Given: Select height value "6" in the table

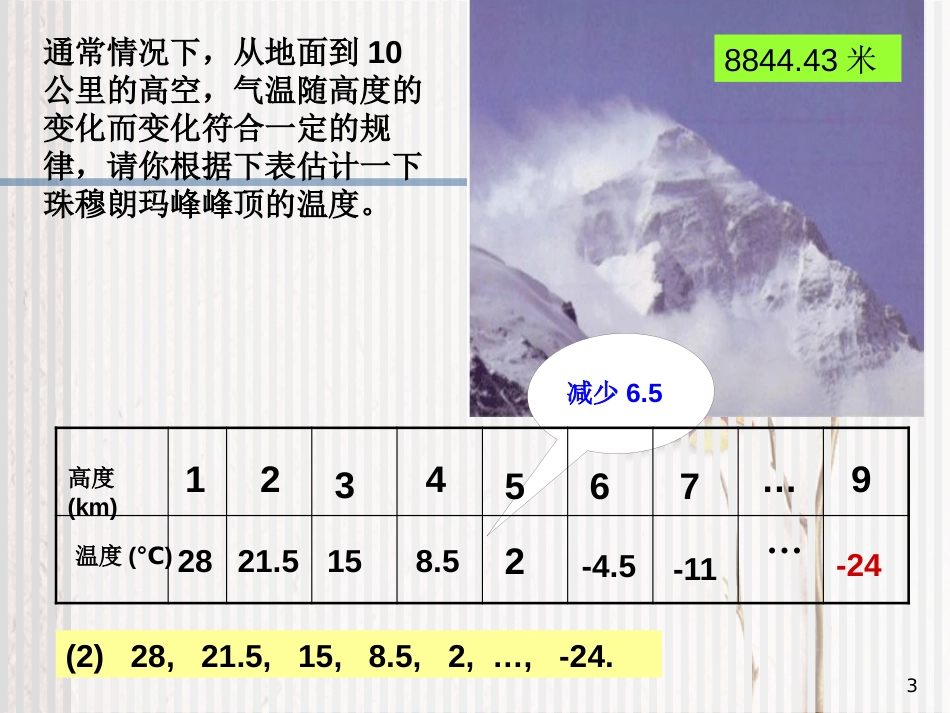Looking at the screenshot, I should click(x=599, y=487).
